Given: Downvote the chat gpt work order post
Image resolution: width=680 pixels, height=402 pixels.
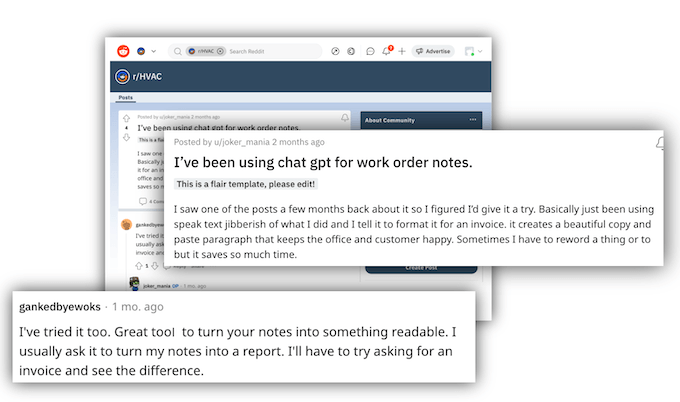Looking at the screenshot, I should point(126,138).
